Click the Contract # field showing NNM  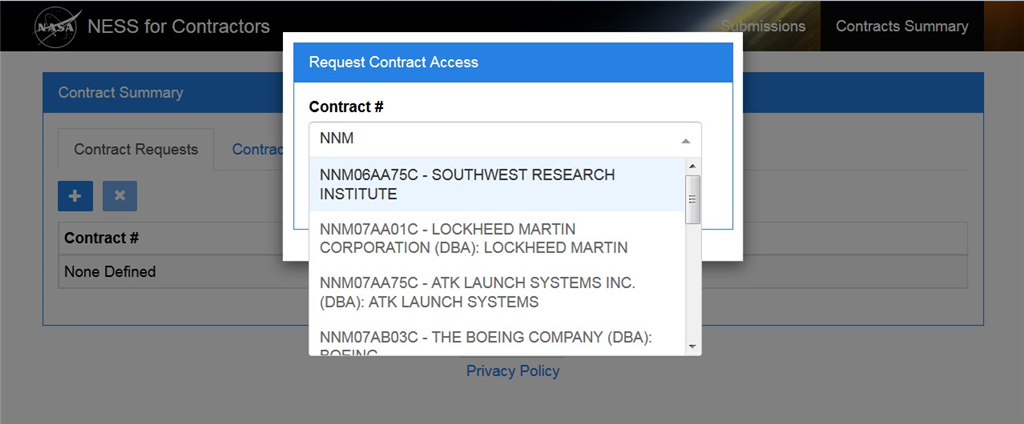click(x=490, y=139)
